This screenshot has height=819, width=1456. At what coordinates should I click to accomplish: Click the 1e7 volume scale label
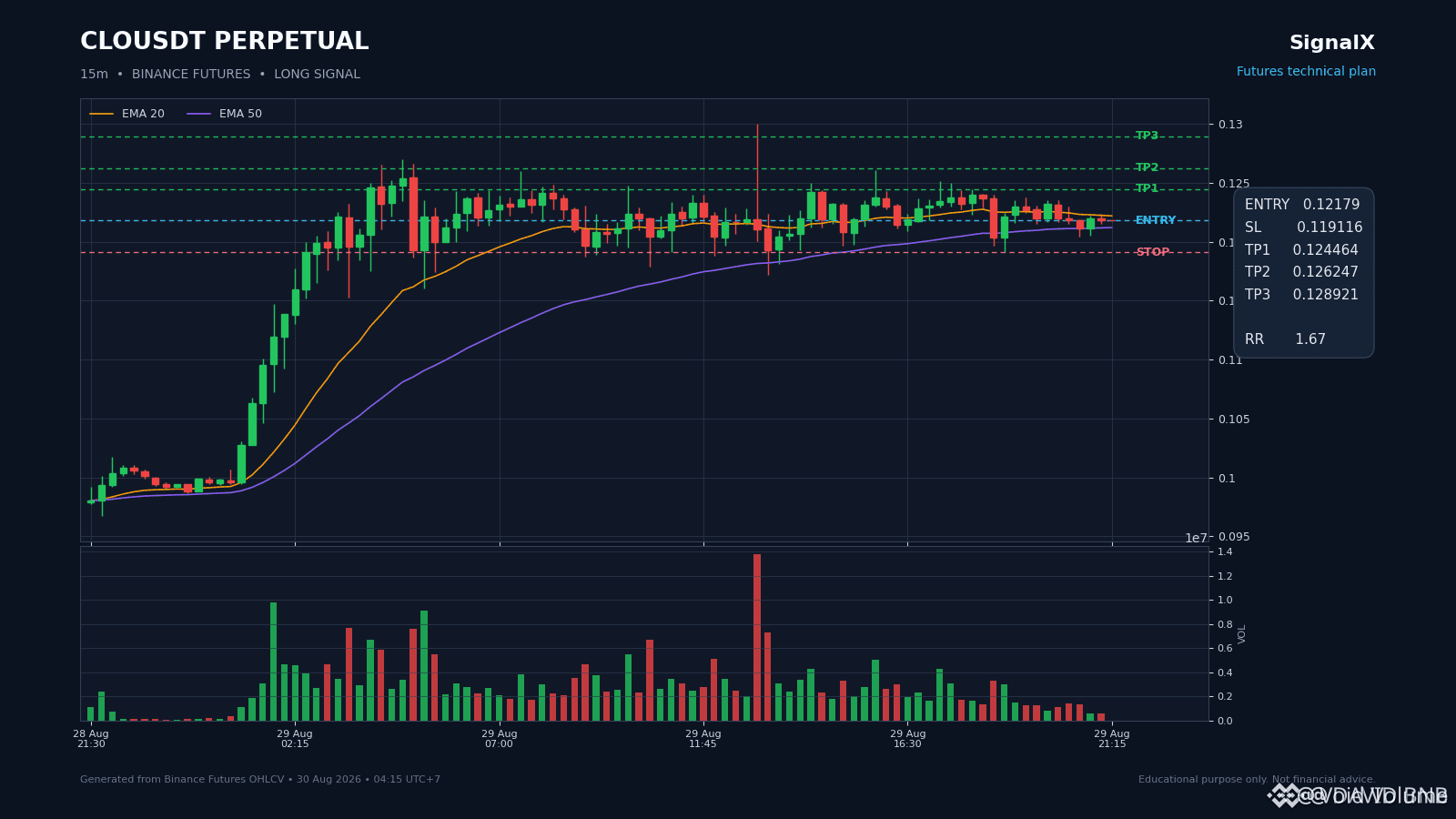(1196, 538)
